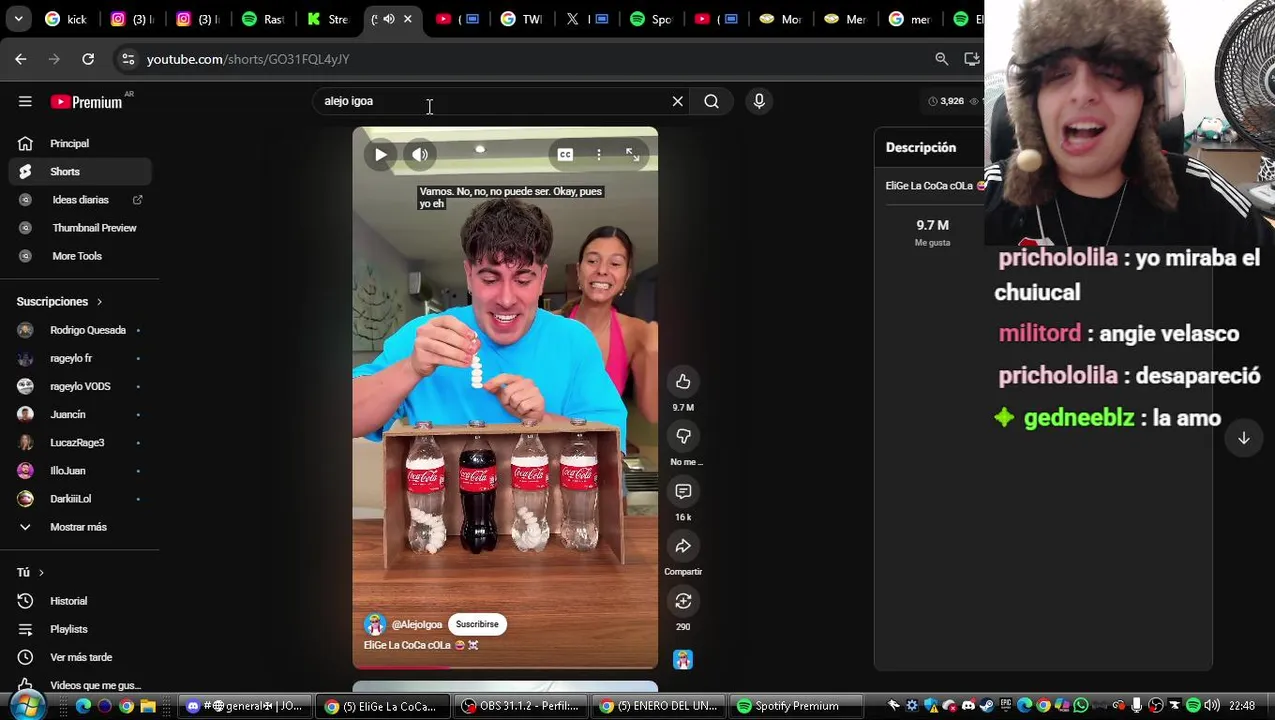Image resolution: width=1275 pixels, height=720 pixels.
Task: Enter fullscreen on the Short player
Action: coord(632,155)
